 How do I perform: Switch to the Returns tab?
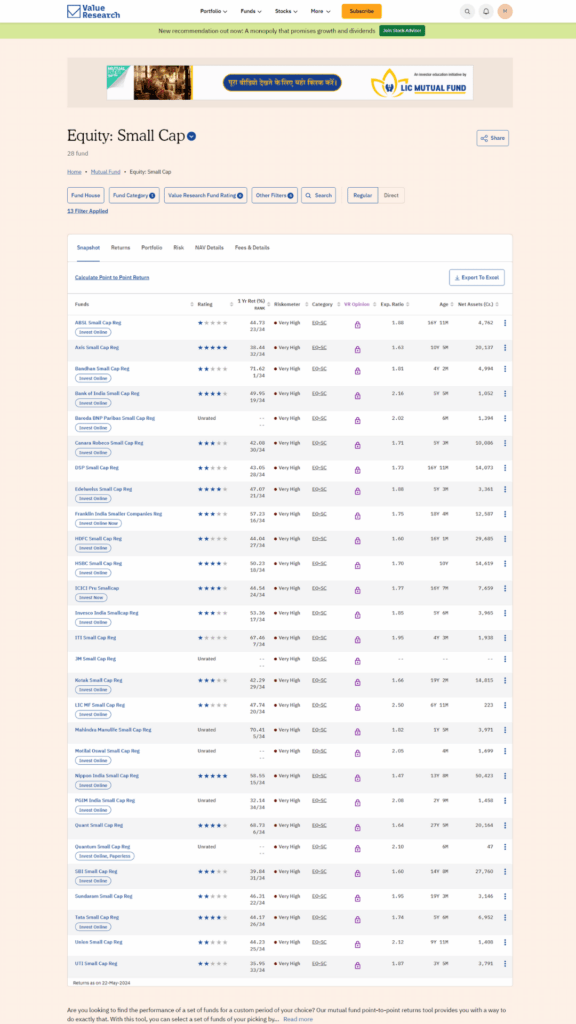coord(120,248)
